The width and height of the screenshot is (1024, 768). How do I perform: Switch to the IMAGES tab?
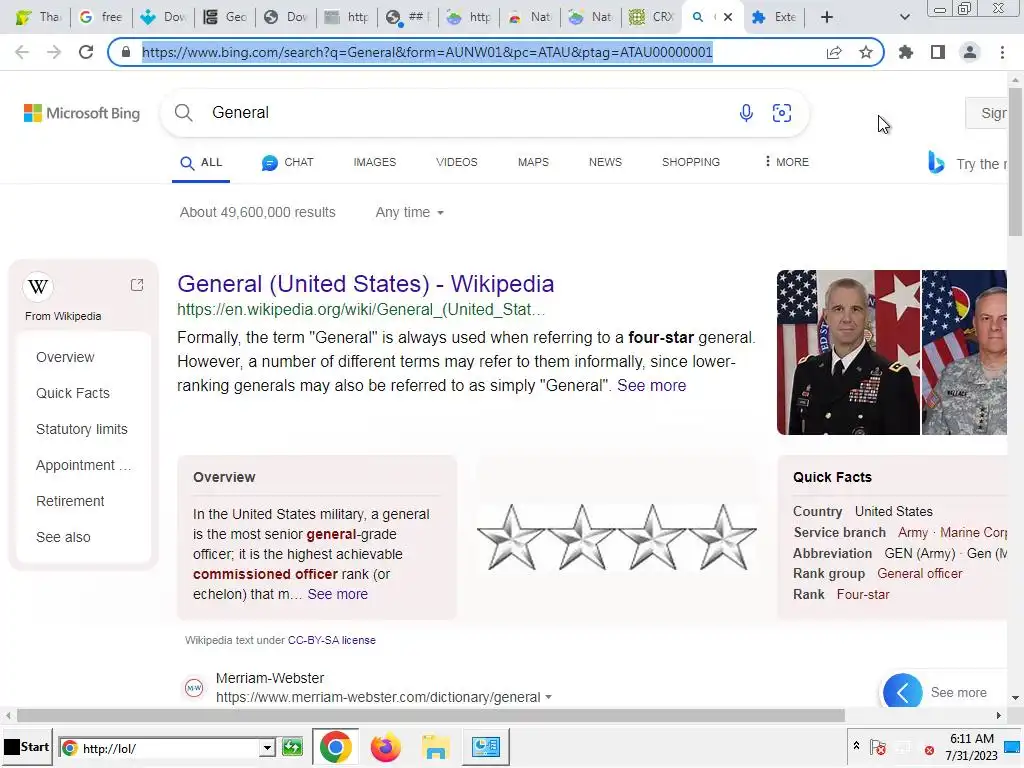point(375,162)
